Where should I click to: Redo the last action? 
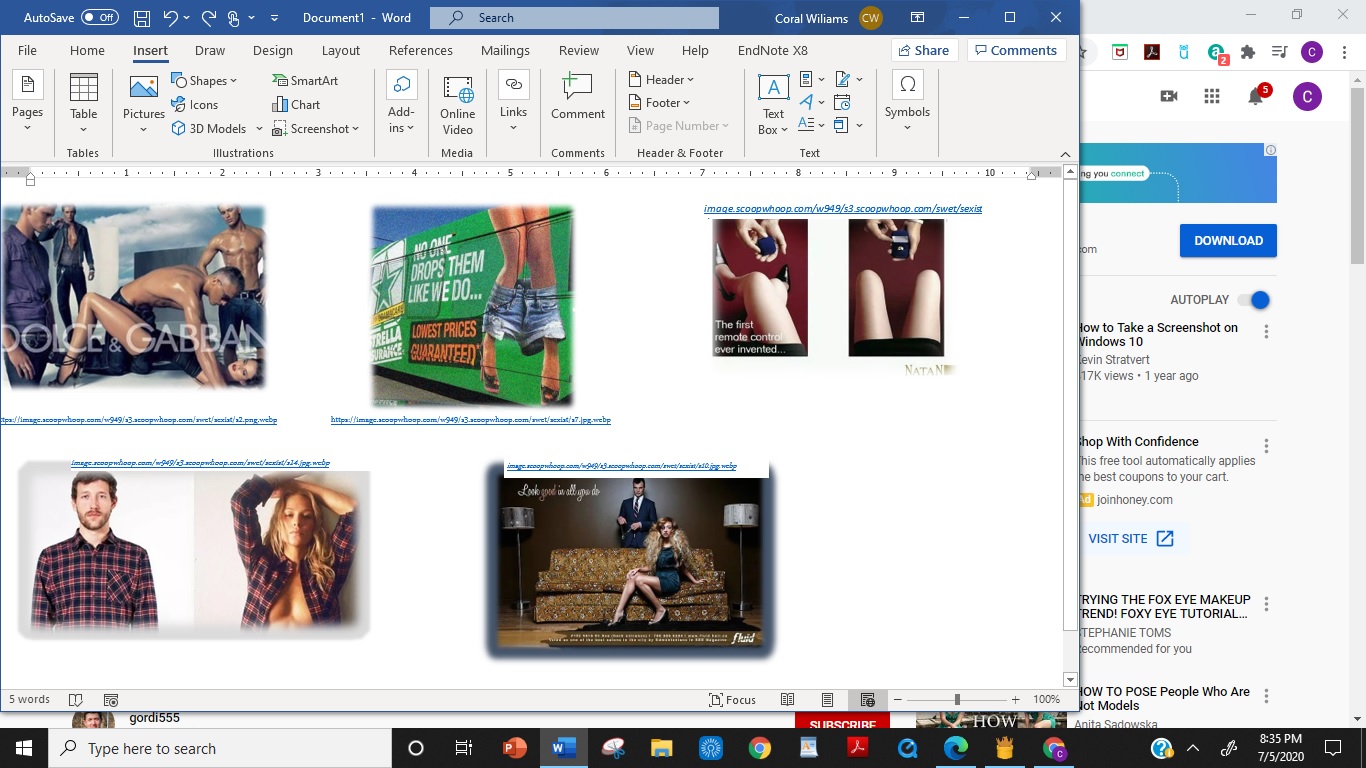coord(208,18)
